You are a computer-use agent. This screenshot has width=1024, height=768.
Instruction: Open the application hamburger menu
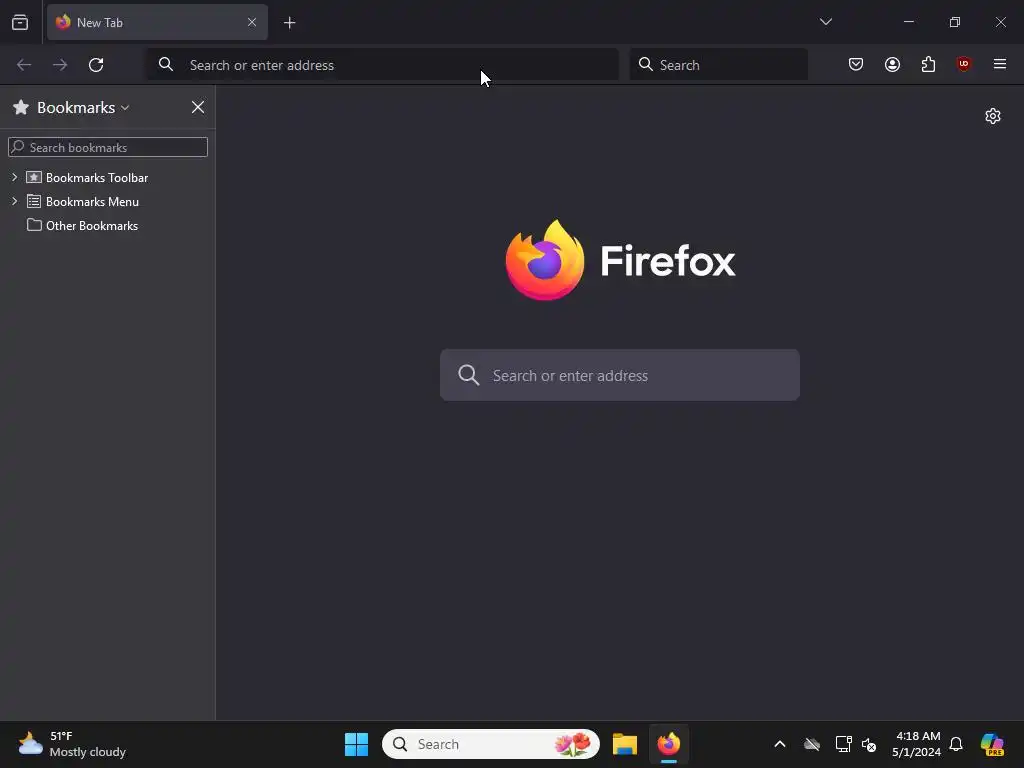(x=999, y=64)
